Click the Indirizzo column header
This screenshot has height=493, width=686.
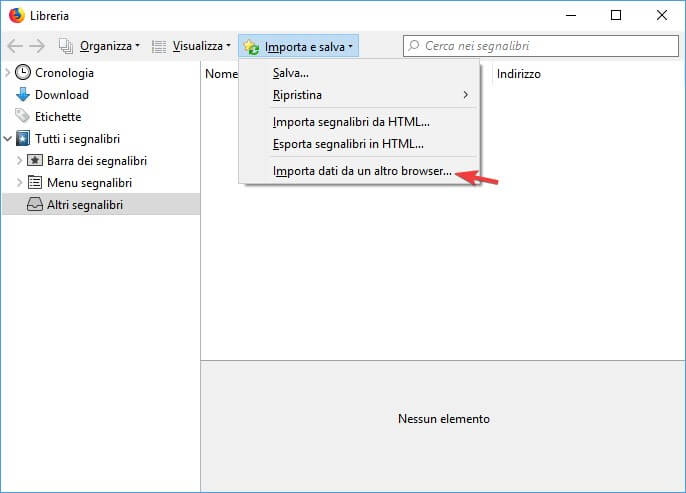518,74
